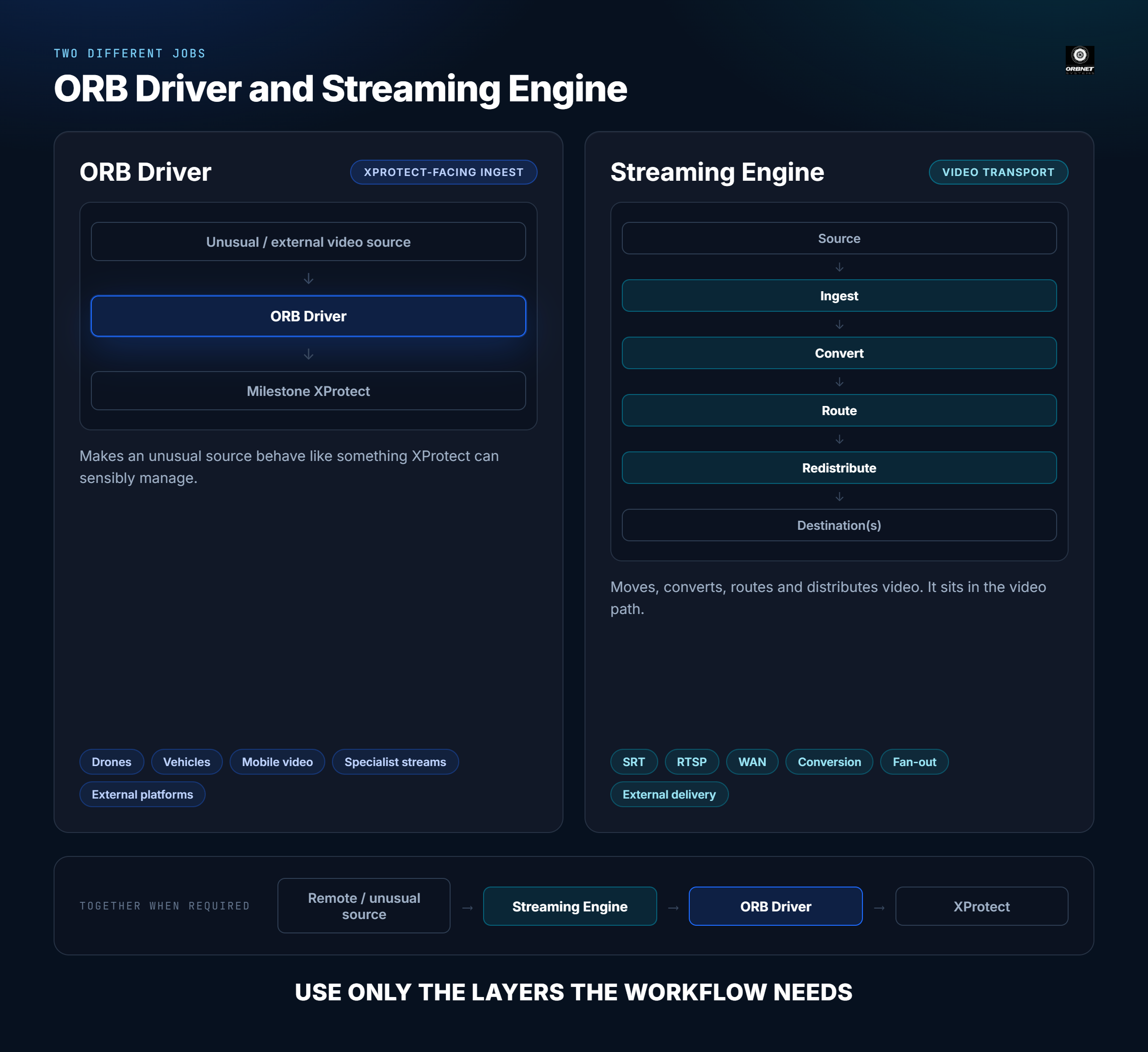Click Streaming Engine box in bottom flow

570,906
